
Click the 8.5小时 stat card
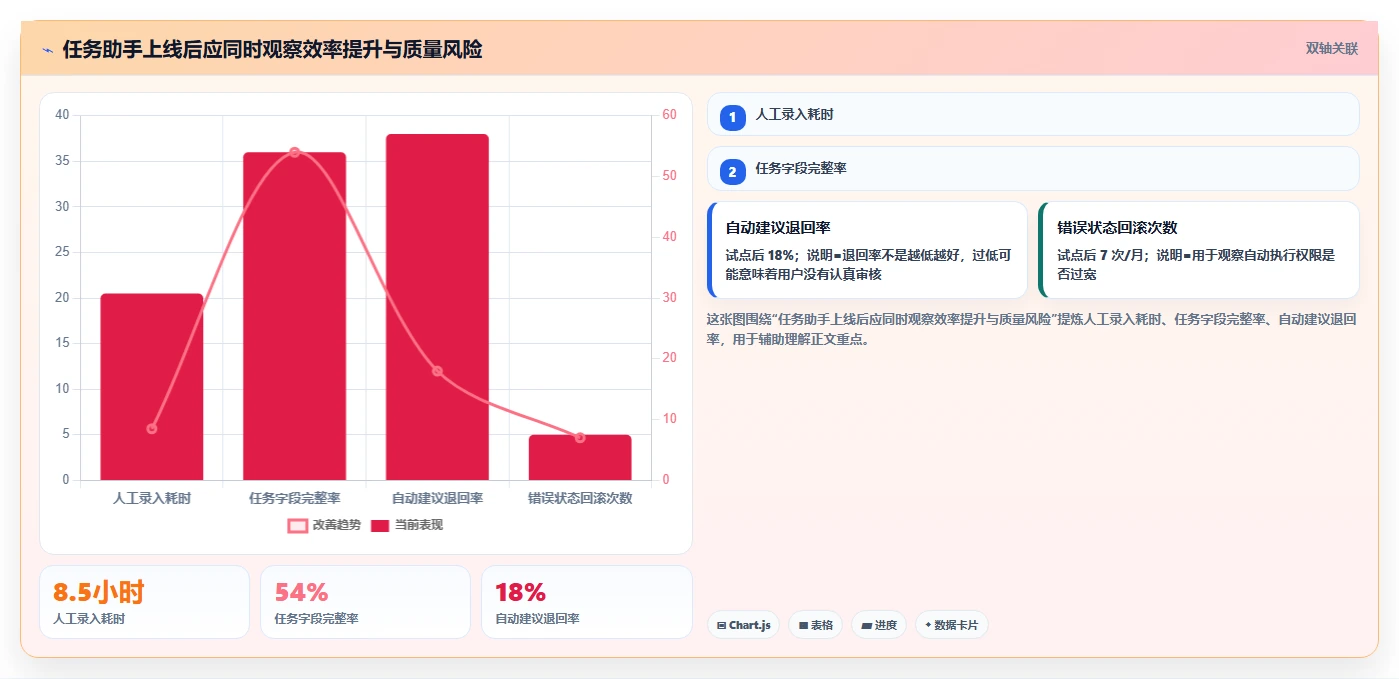pyautogui.click(x=144, y=602)
